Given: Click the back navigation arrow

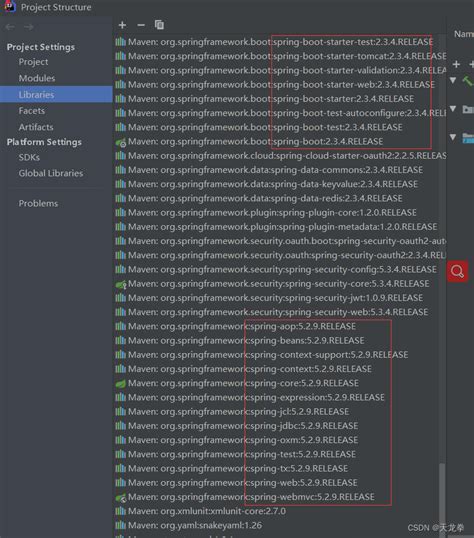Looking at the screenshot, I should tap(10, 27).
